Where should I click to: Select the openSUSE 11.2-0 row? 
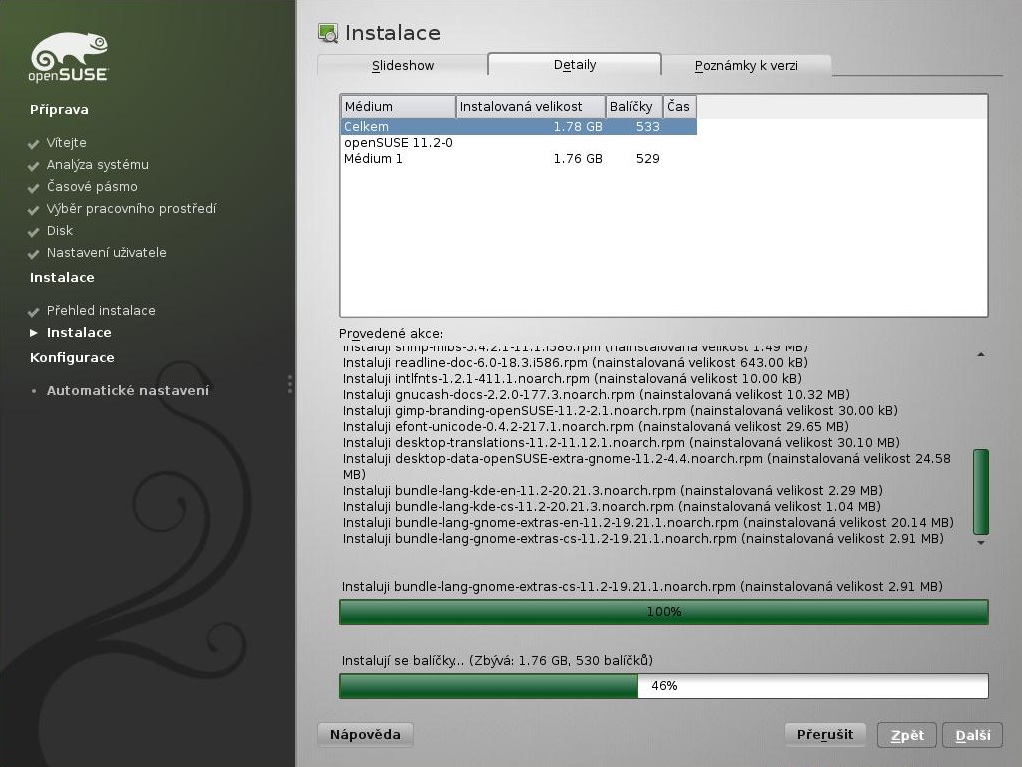point(519,143)
